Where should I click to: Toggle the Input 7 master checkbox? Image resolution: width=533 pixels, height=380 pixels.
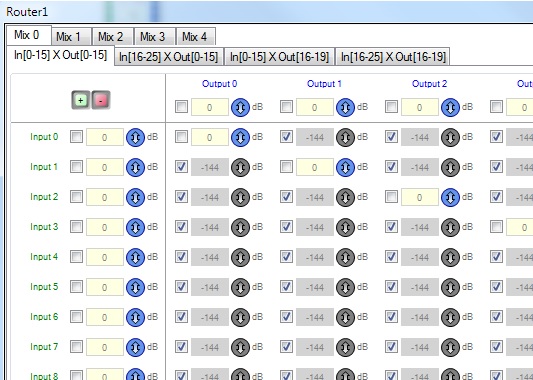pos(76,346)
